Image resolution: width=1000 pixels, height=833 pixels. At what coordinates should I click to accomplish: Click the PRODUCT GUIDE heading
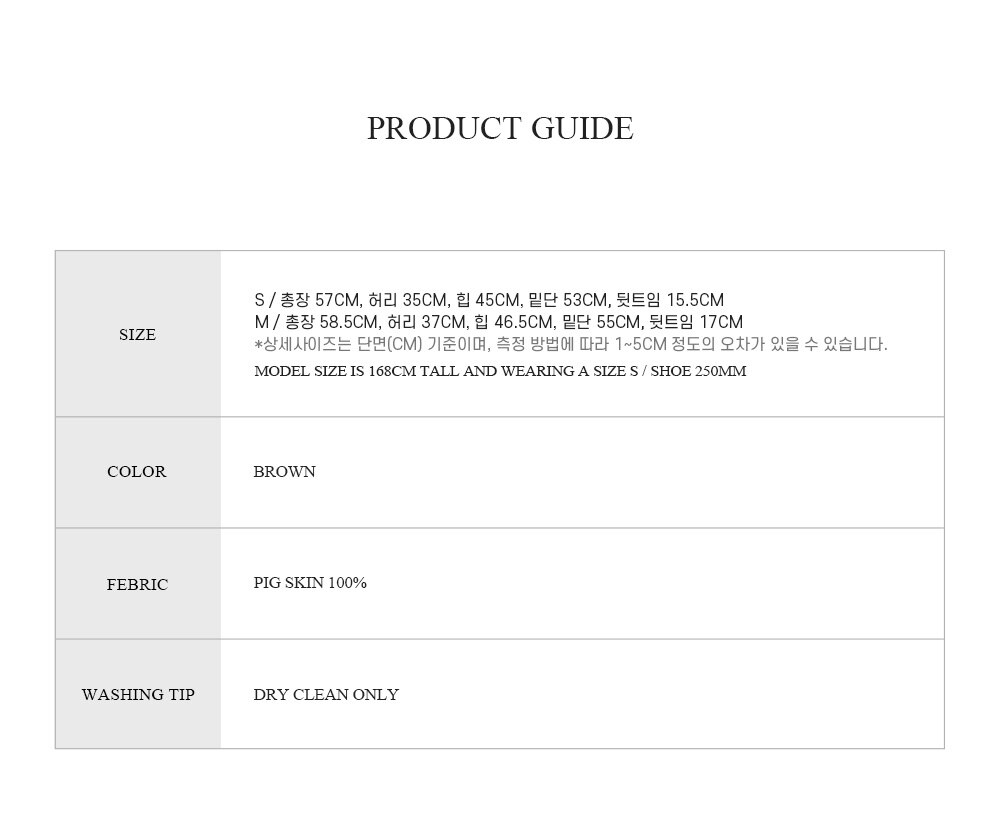click(500, 128)
